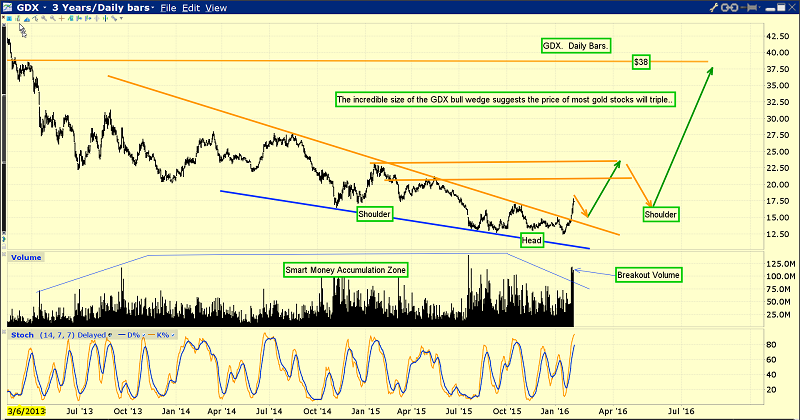Click the line-study toolbar icon
Image resolution: width=800 pixels, height=420 pixels.
pos(35,19)
